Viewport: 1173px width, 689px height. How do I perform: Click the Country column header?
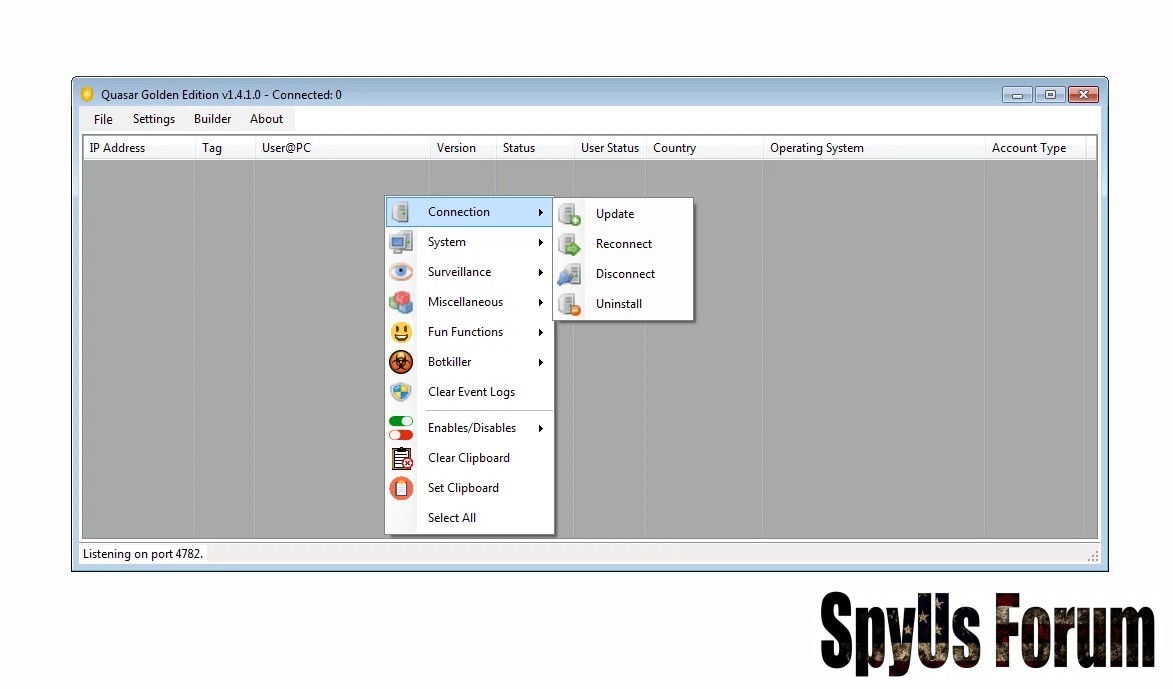[674, 148]
